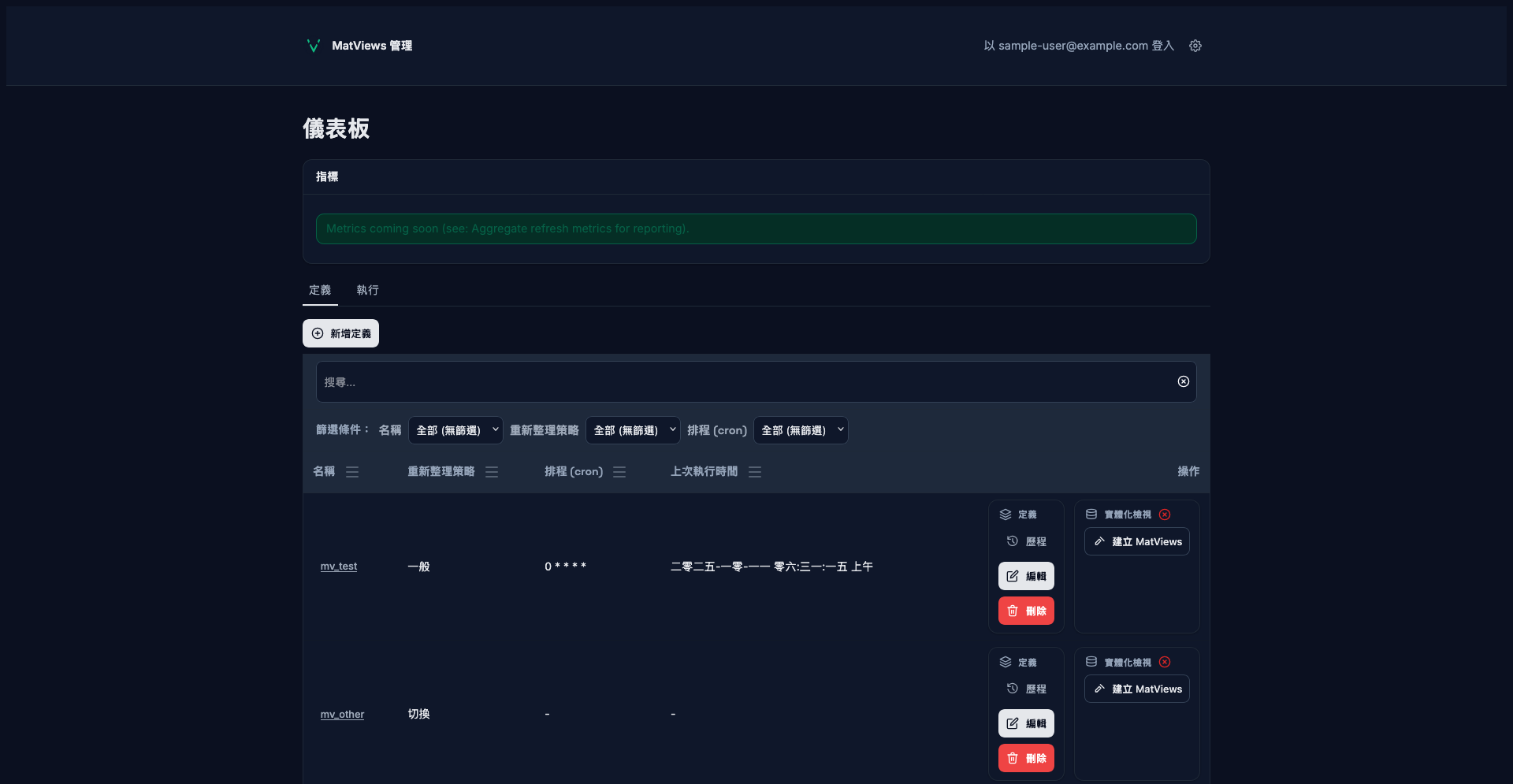Viewport: 1513px width, 784px height.
Task: Focus the 搜尋 search input field
Action: [x=741, y=382]
